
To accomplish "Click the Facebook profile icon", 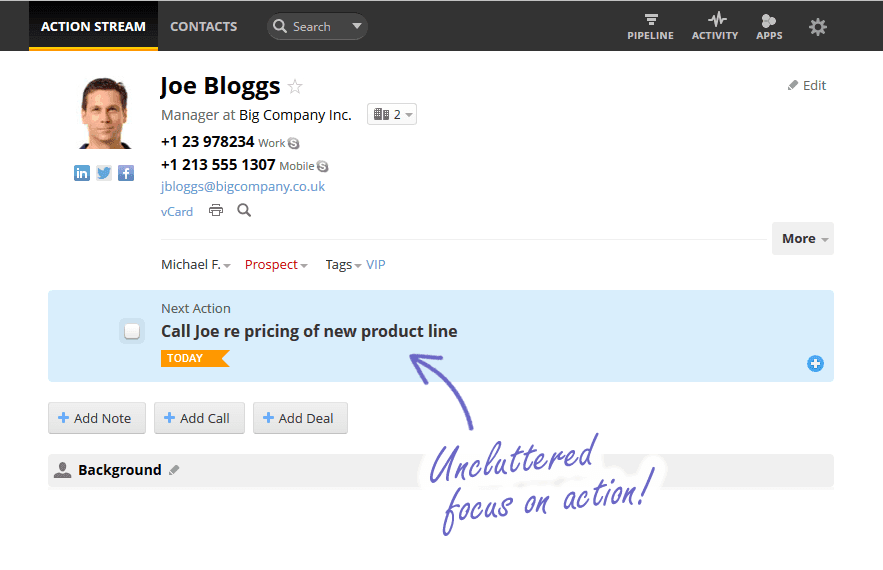I will click(126, 173).
